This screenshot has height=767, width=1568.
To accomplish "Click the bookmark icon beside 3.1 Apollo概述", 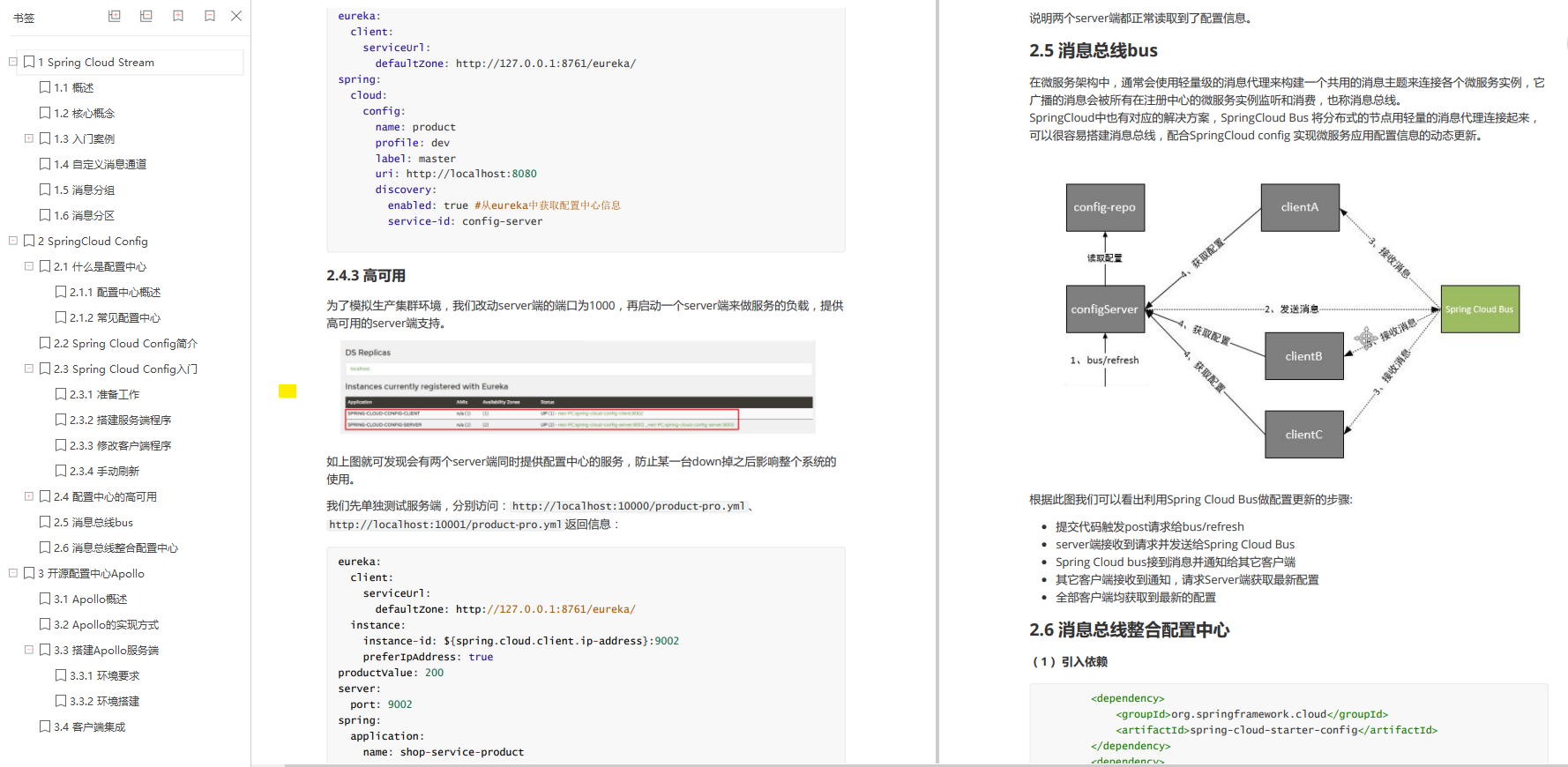I will point(45,599).
